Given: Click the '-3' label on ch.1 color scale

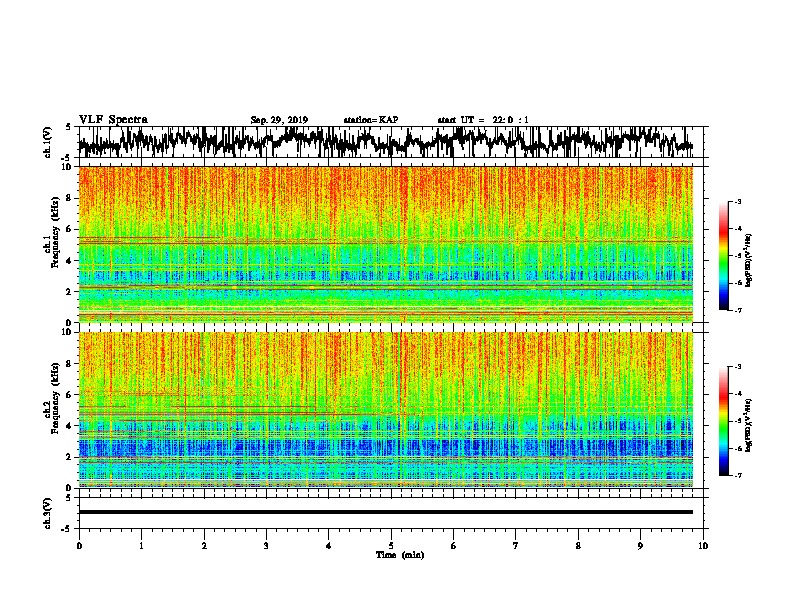Looking at the screenshot, I should 737,202.
